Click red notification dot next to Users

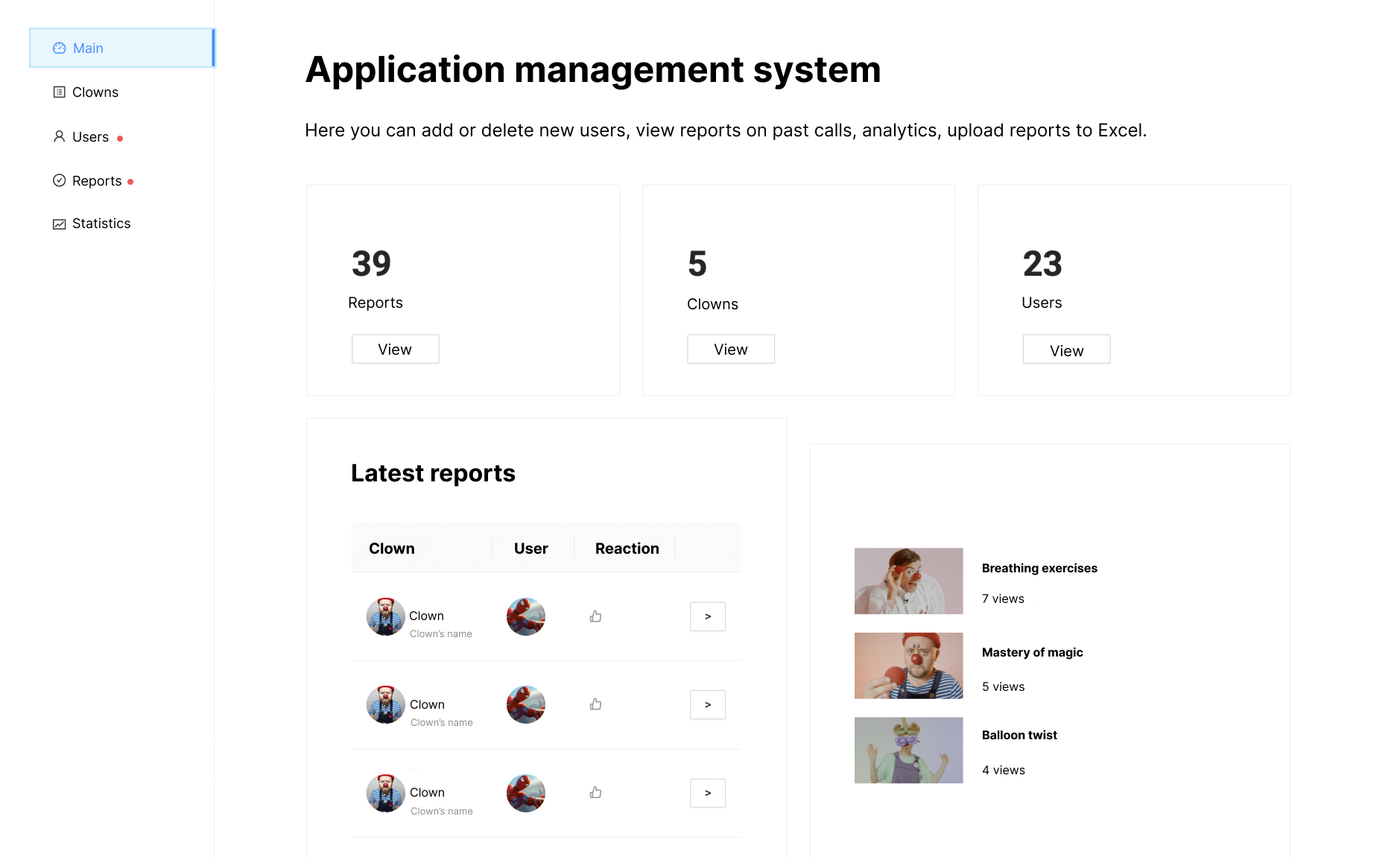point(120,139)
